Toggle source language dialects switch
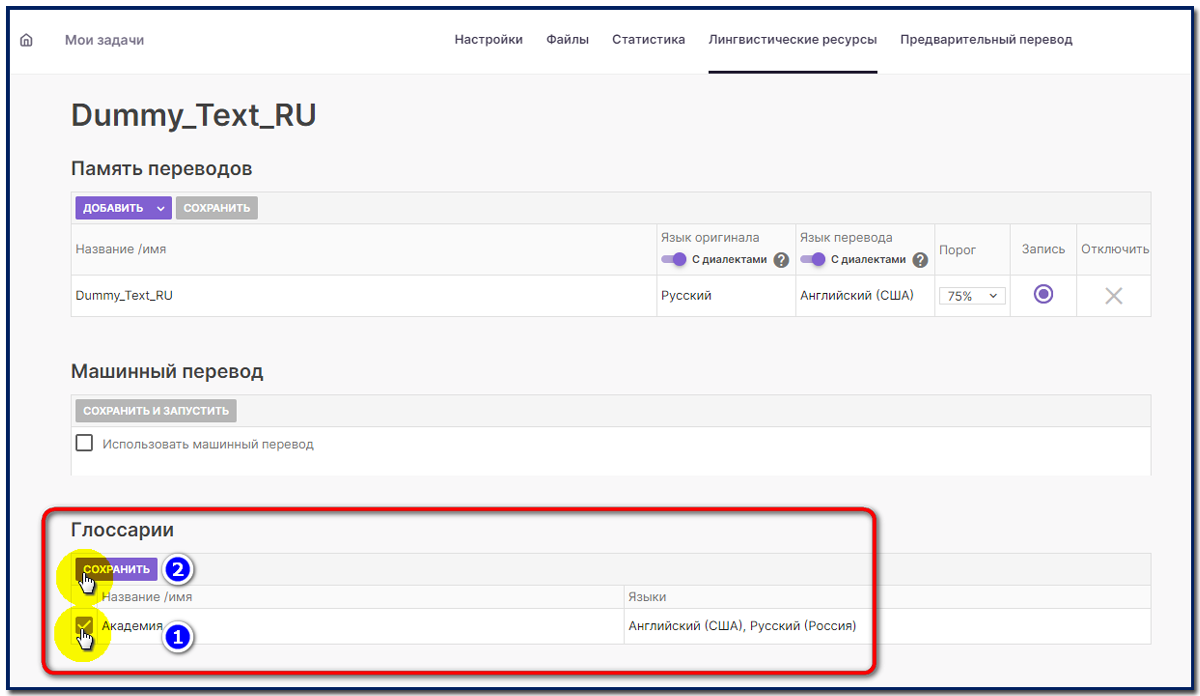The image size is (1200, 696). click(x=674, y=260)
